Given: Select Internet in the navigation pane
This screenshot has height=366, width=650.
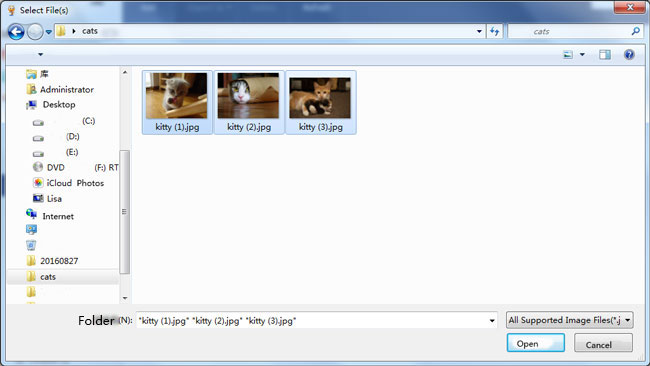Looking at the screenshot, I should 50,216.
